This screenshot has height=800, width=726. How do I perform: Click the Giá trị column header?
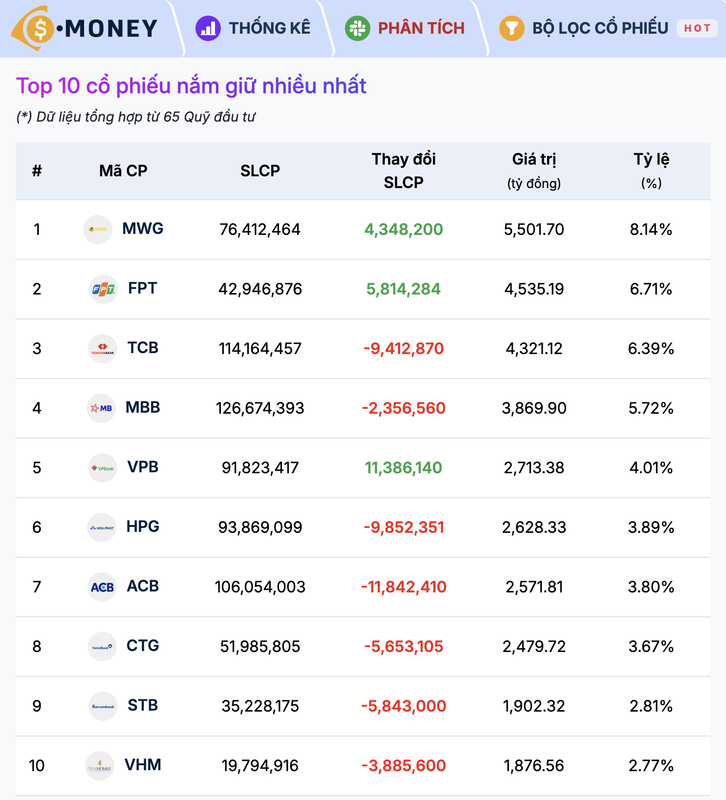pyautogui.click(x=534, y=171)
